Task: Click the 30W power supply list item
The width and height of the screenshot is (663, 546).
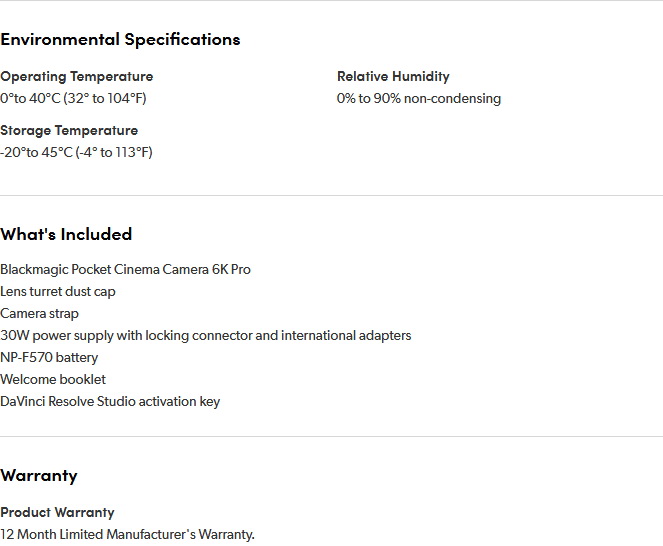Action: point(205,335)
